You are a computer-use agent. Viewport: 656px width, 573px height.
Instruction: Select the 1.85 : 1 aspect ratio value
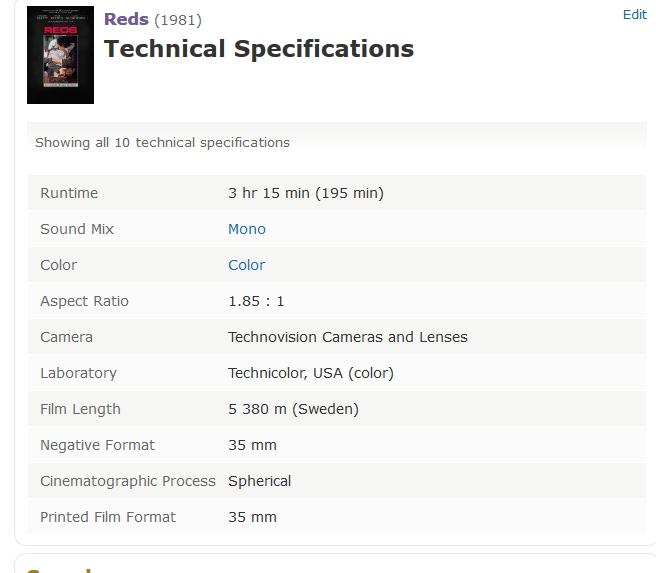pos(256,301)
